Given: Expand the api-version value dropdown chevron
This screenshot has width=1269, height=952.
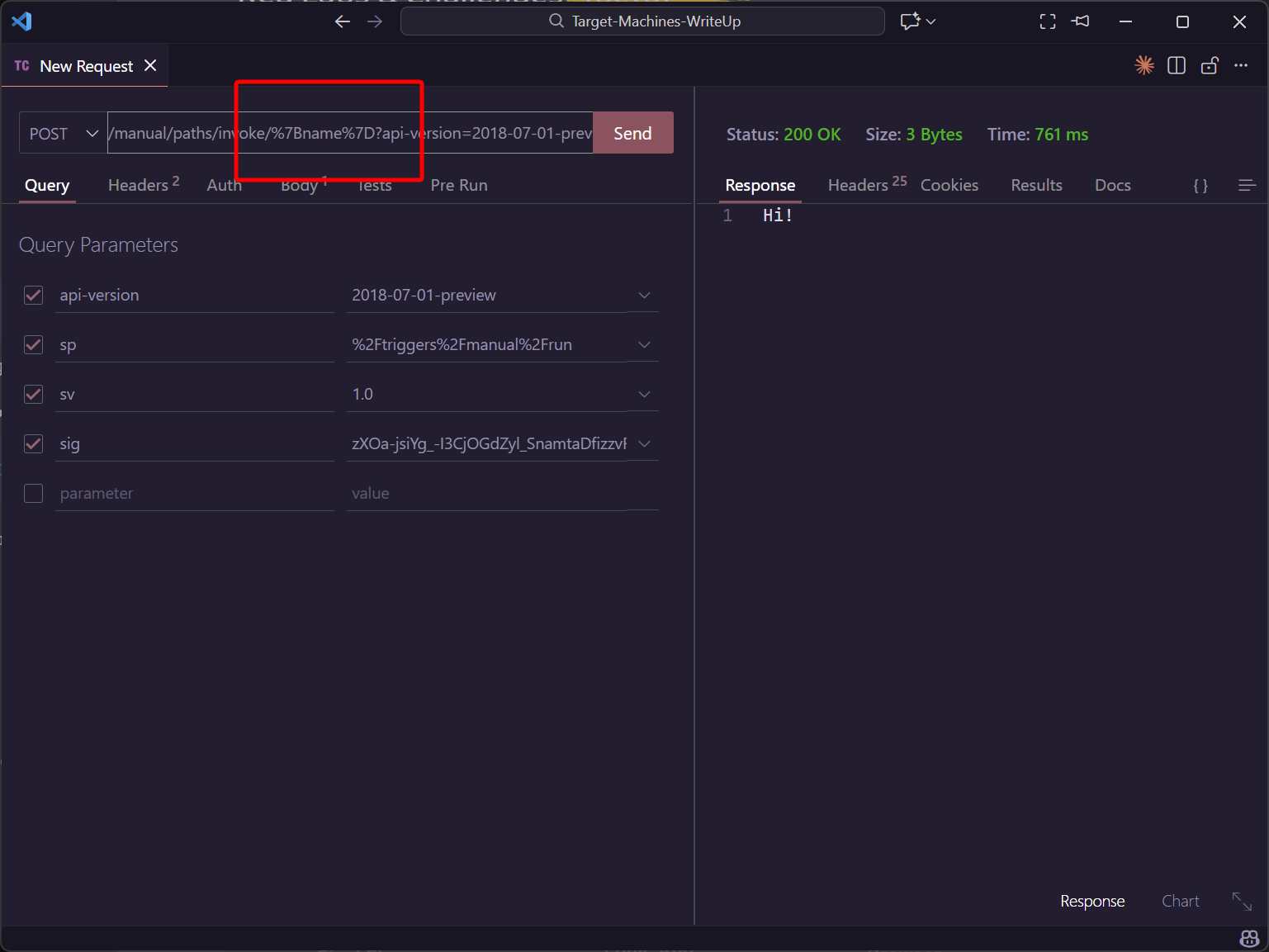Looking at the screenshot, I should pyautogui.click(x=644, y=296).
